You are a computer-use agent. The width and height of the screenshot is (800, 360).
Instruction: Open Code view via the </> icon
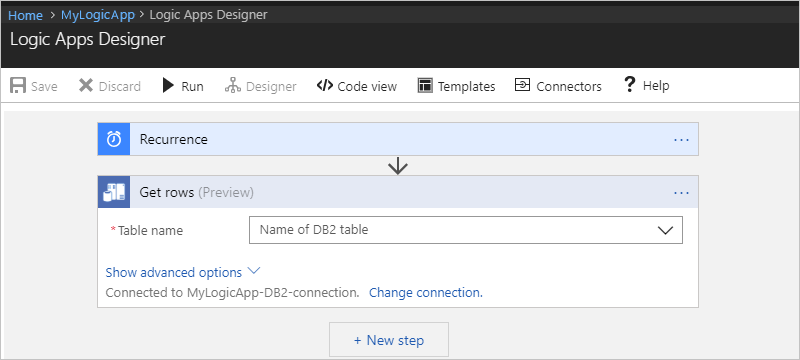click(x=324, y=85)
